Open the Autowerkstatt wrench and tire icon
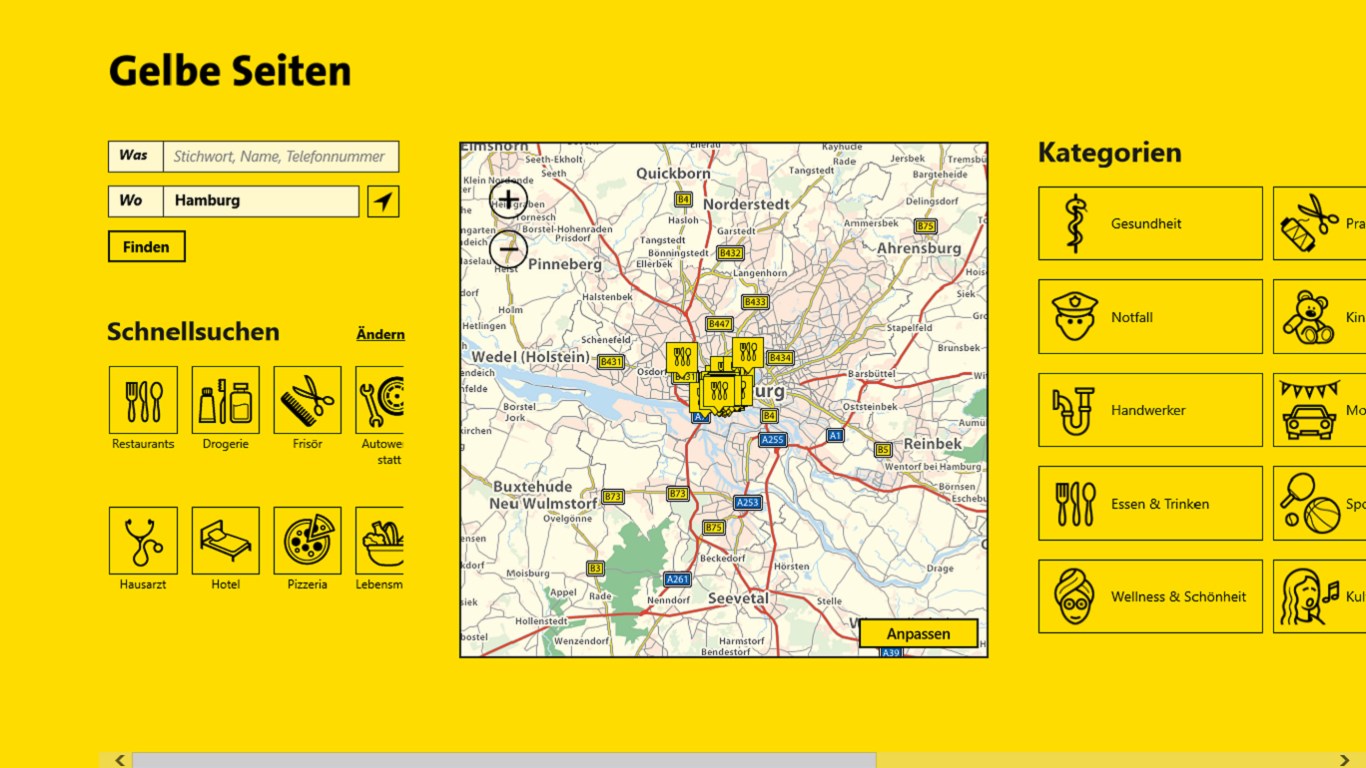This screenshot has width=1366, height=768. [380, 400]
